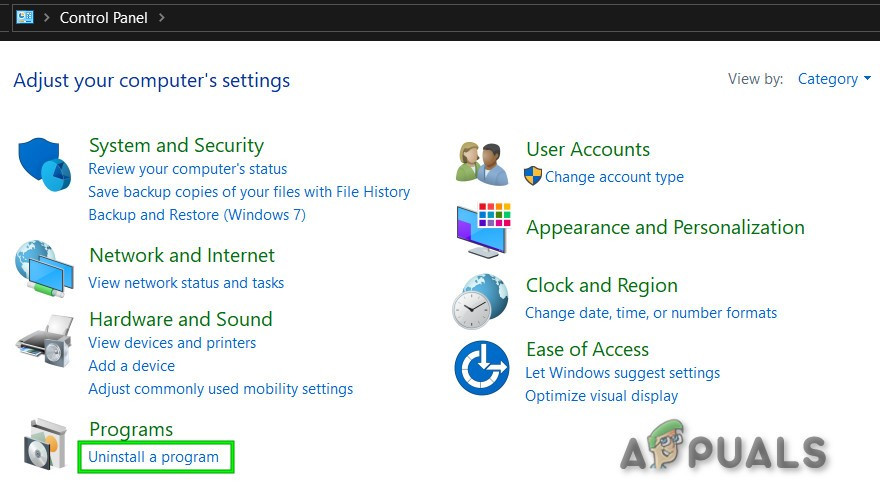Open Backup and Restore (Windows 7)
The width and height of the screenshot is (880, 483).
197,215
